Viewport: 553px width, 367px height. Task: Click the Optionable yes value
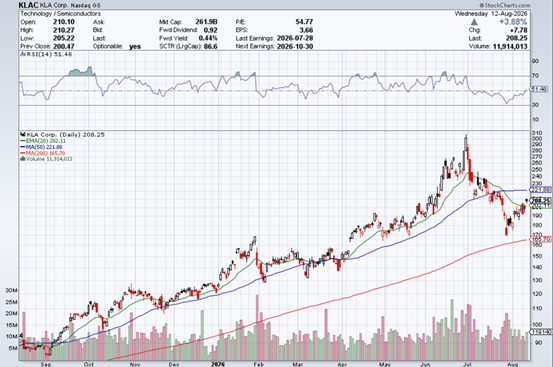point(135,47)
